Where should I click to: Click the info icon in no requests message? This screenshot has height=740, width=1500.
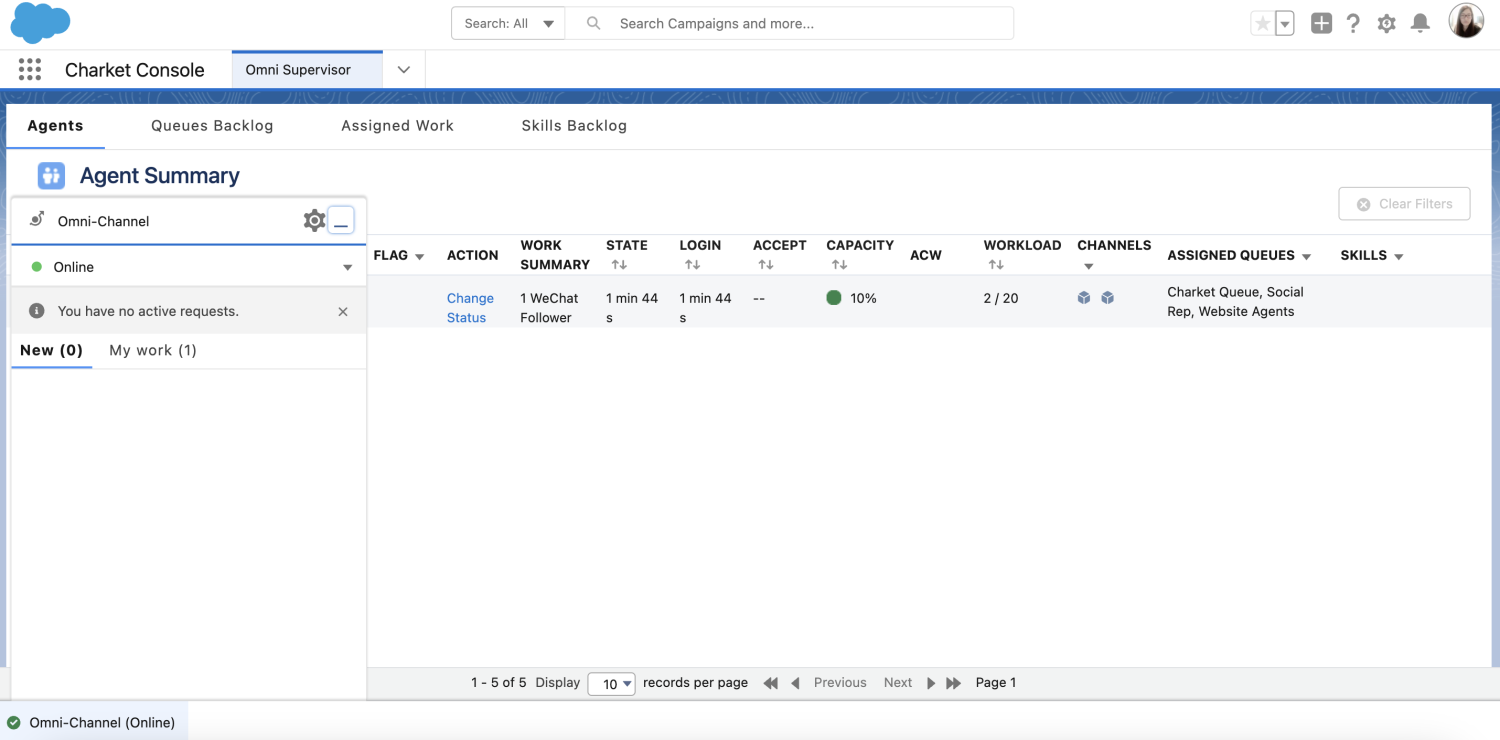click(37, 311)
